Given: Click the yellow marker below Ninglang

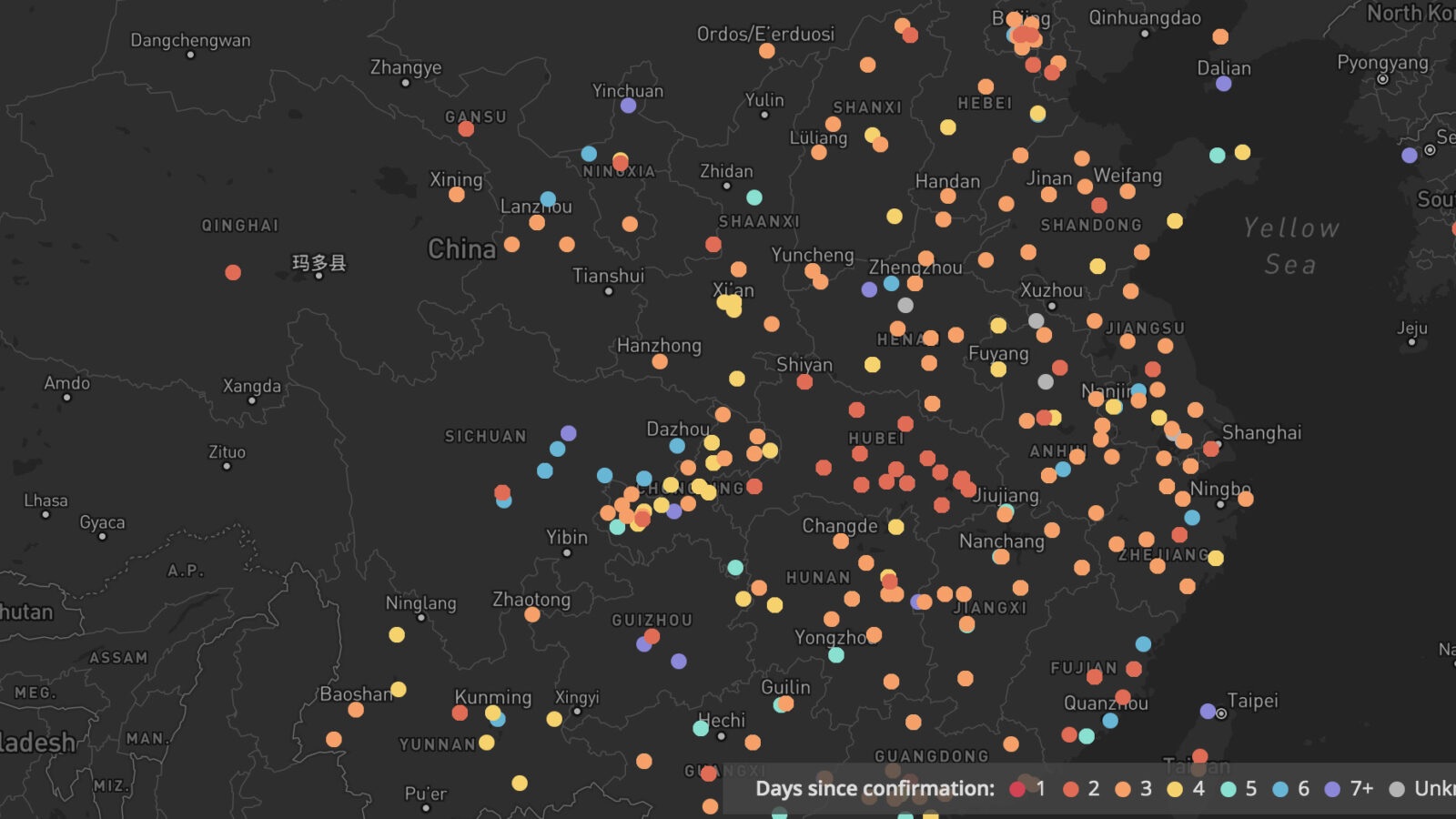Looking at the screenshot, I should [397, 634].
